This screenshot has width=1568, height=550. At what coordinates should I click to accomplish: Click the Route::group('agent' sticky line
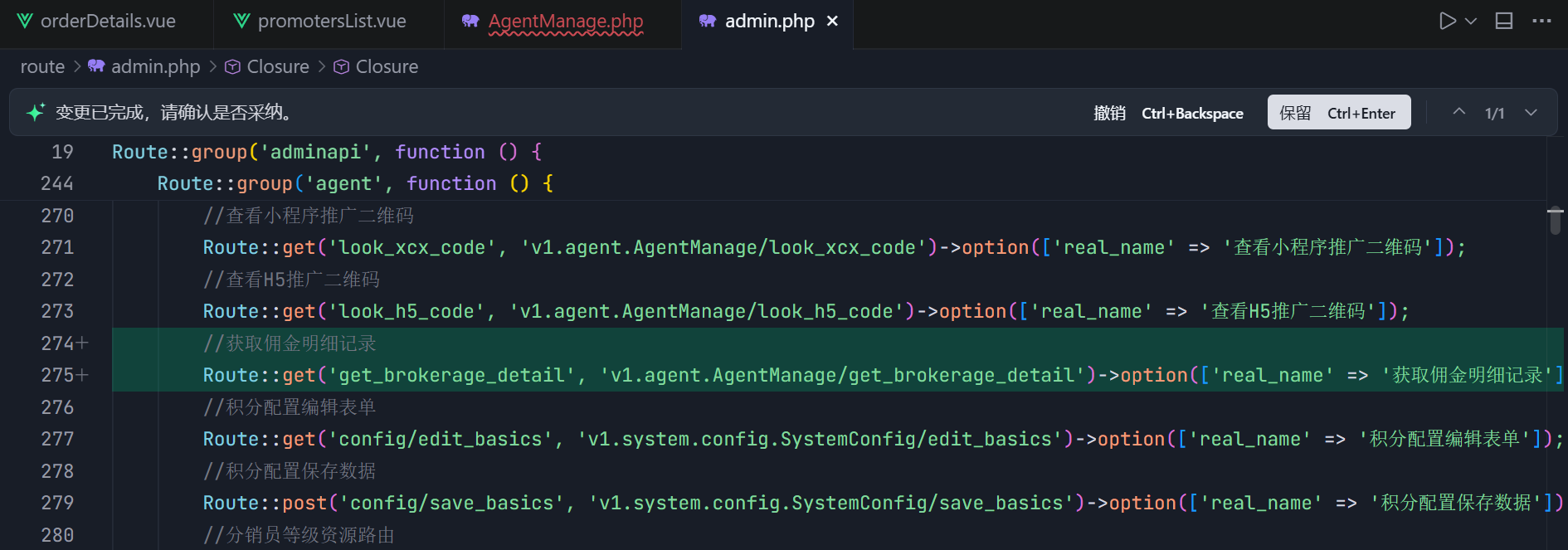(x=355, y=183)
